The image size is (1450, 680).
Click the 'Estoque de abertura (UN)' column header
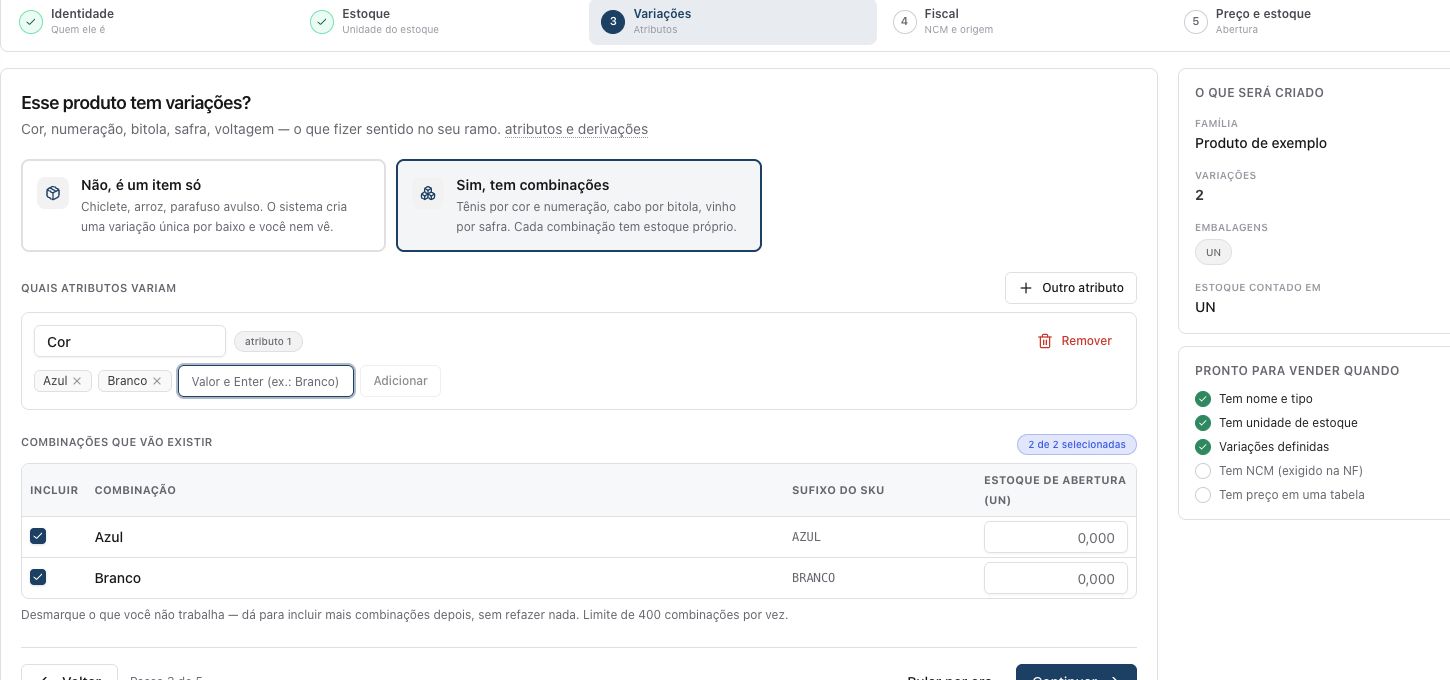pyautogui.click(x=1055, y=490)
